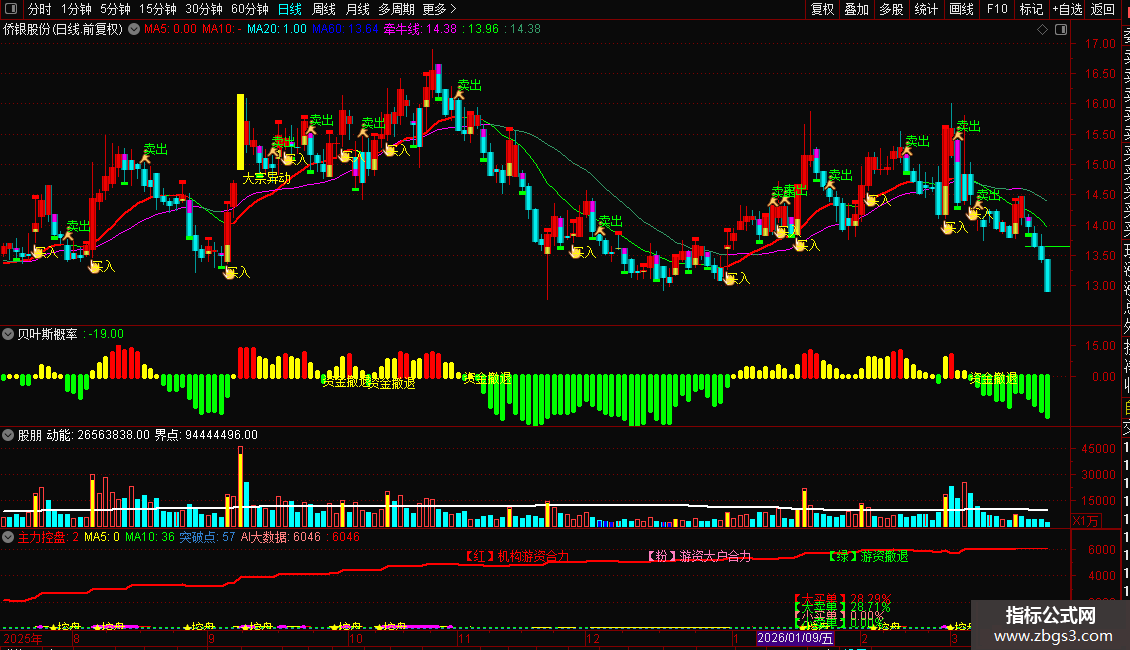Click the MA20: 1.00 readout
The height and width of the screenshot is (650, 1130).
[277, 29]
